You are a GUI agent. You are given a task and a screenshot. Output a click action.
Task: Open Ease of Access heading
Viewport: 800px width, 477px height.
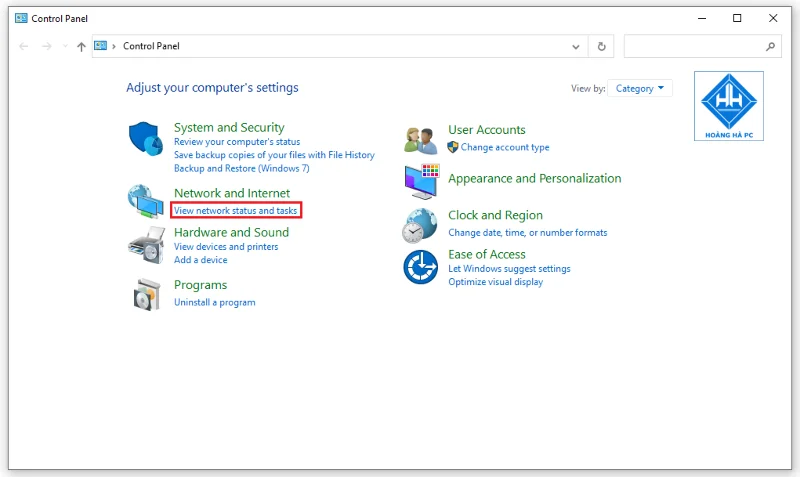487,255
